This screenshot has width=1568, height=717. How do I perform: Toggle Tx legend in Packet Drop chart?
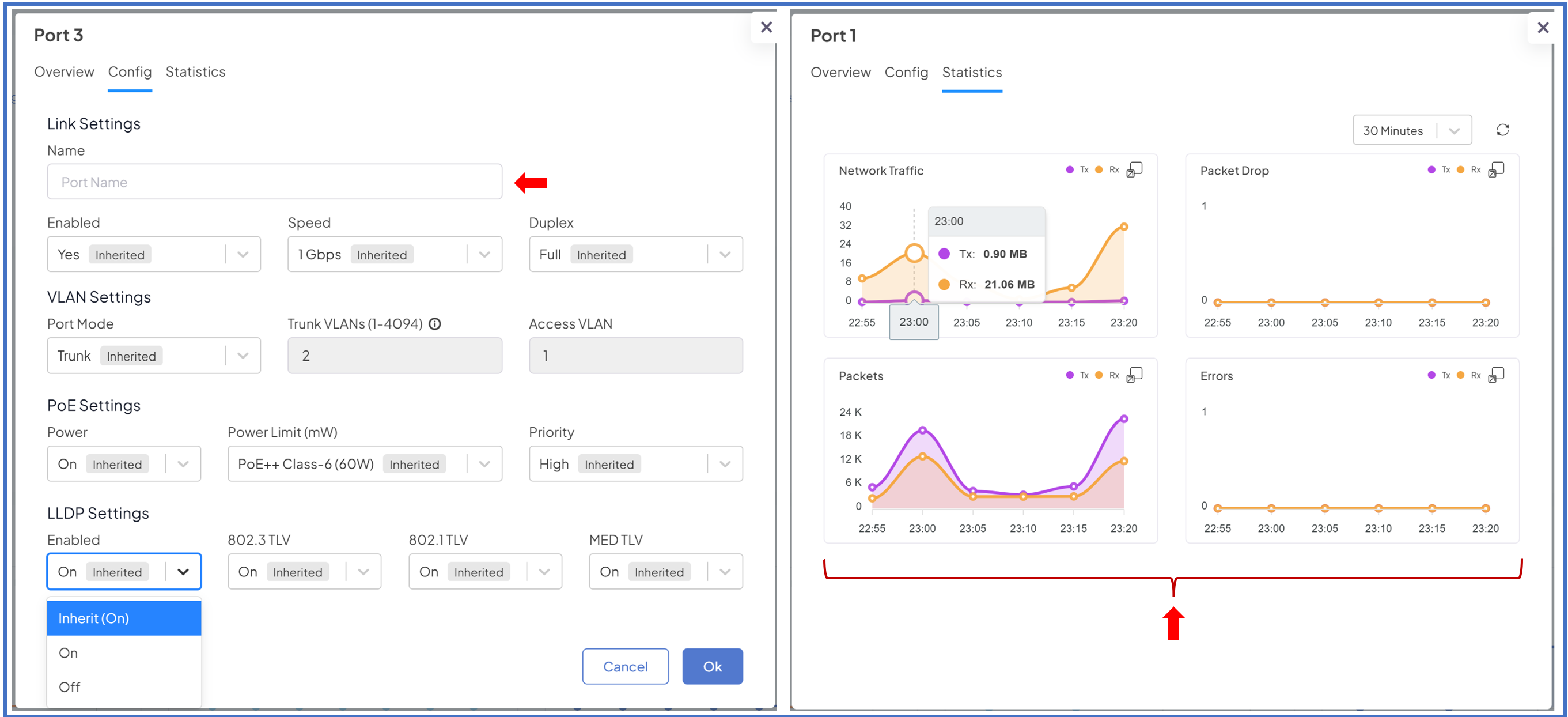1439,170
